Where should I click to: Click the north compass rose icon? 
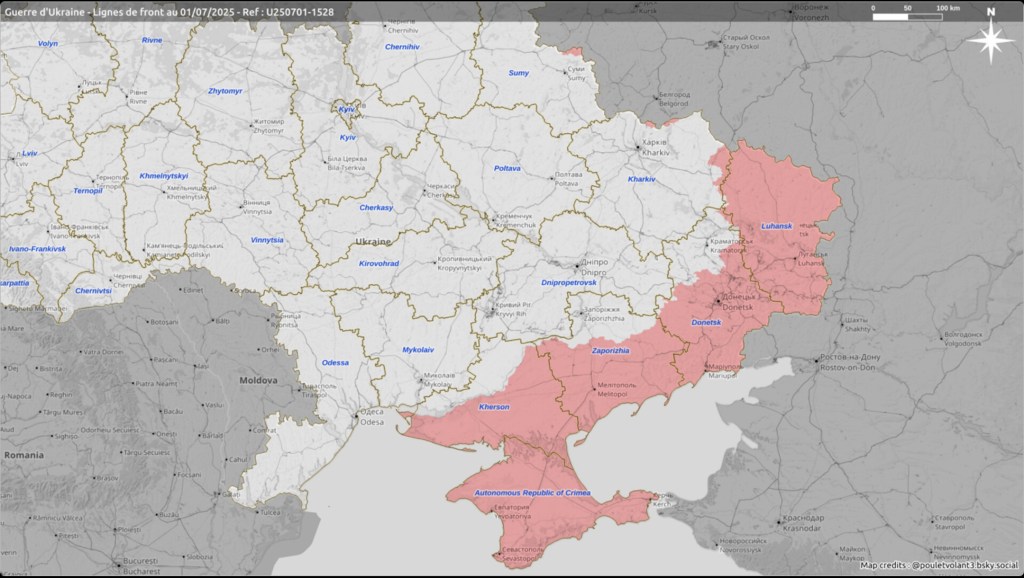click(990, 40)
